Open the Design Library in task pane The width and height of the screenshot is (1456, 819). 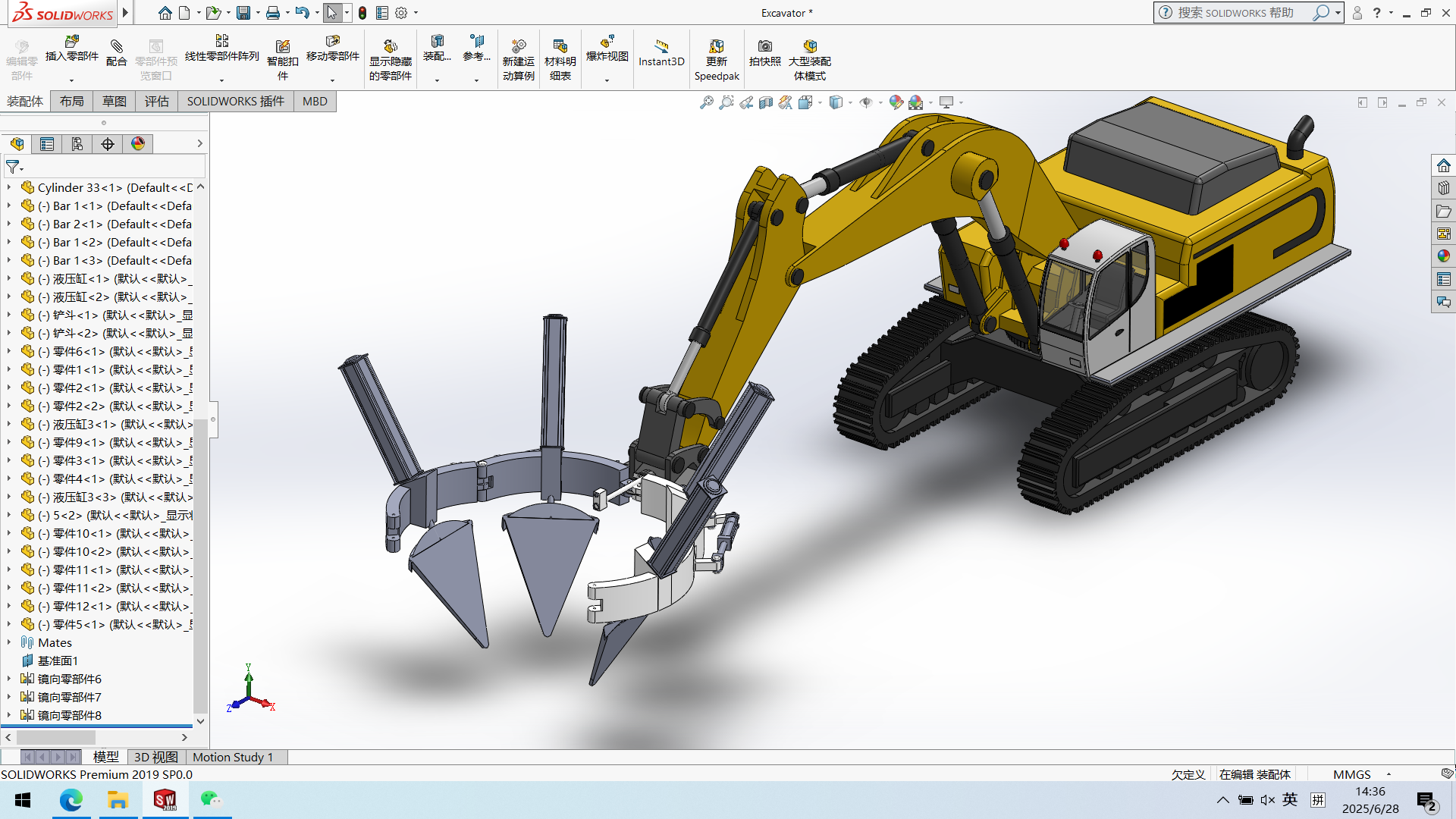click(1443, 188)
